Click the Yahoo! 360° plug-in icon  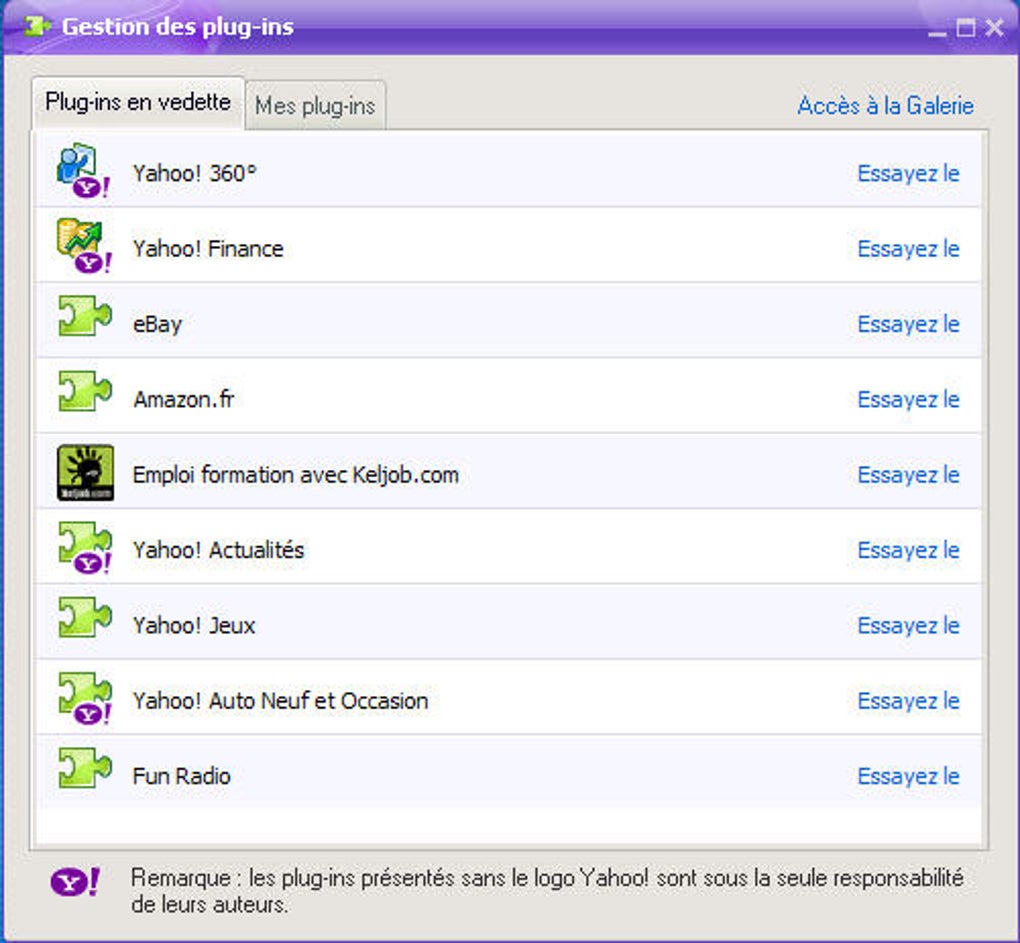pos(84,171)
